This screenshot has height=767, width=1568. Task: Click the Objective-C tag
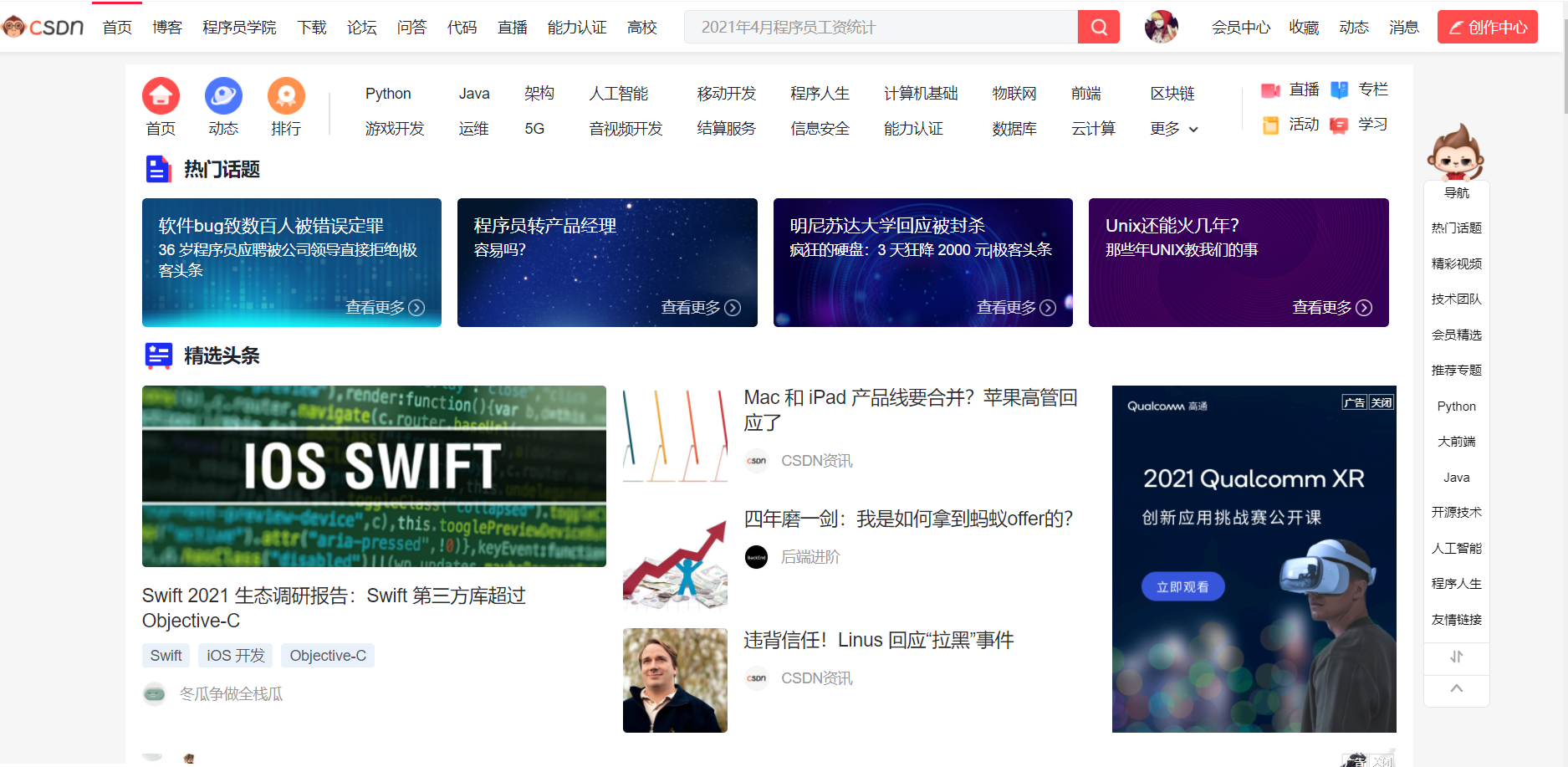click(x=328, y=656)
